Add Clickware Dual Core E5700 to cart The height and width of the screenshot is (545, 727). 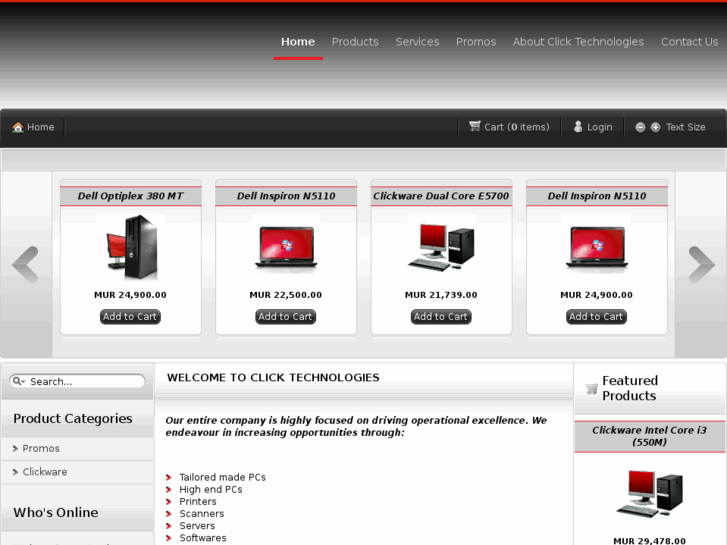coord(441,317)
